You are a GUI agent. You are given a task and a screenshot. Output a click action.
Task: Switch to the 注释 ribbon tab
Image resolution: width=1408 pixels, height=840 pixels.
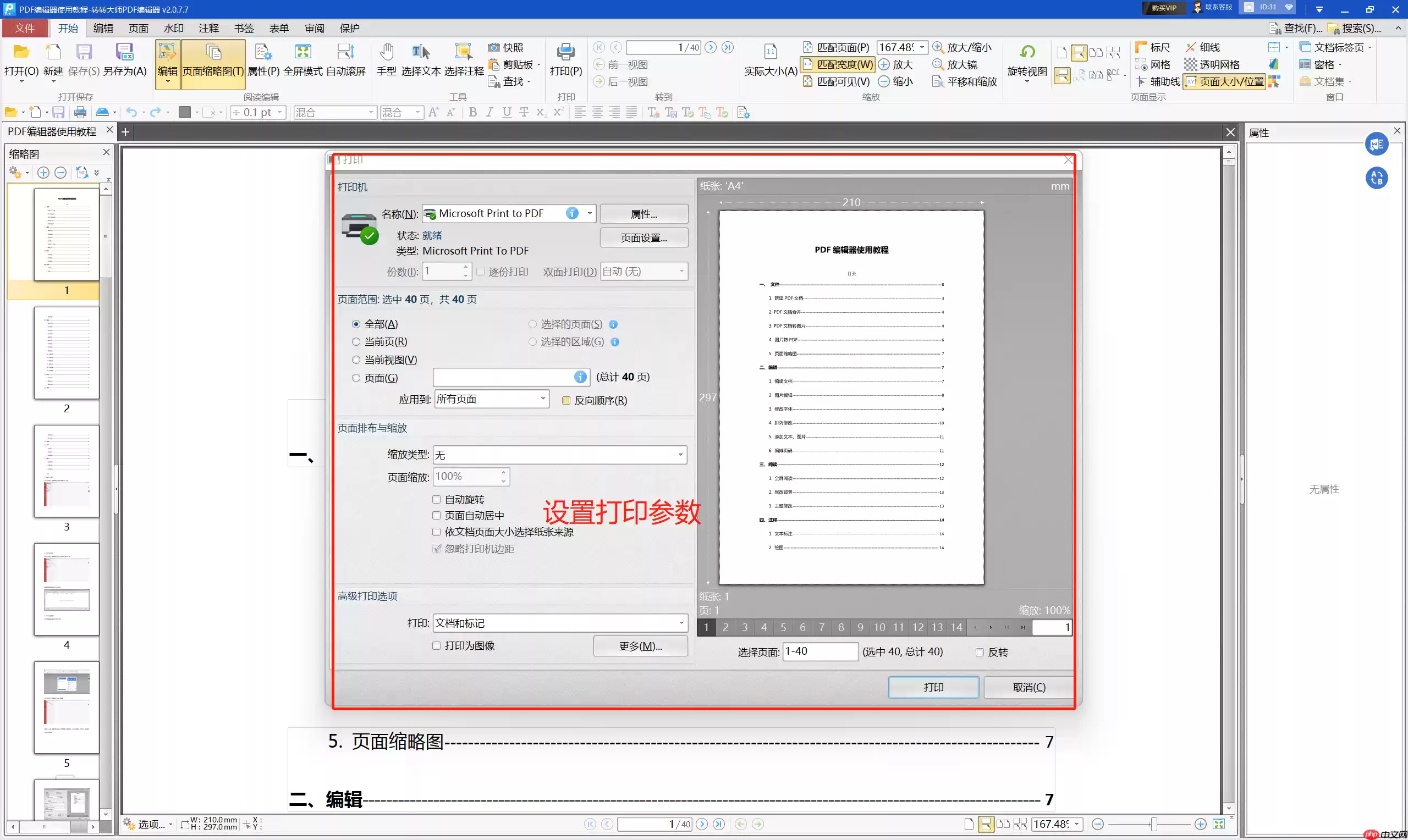[x=208, y=27]
